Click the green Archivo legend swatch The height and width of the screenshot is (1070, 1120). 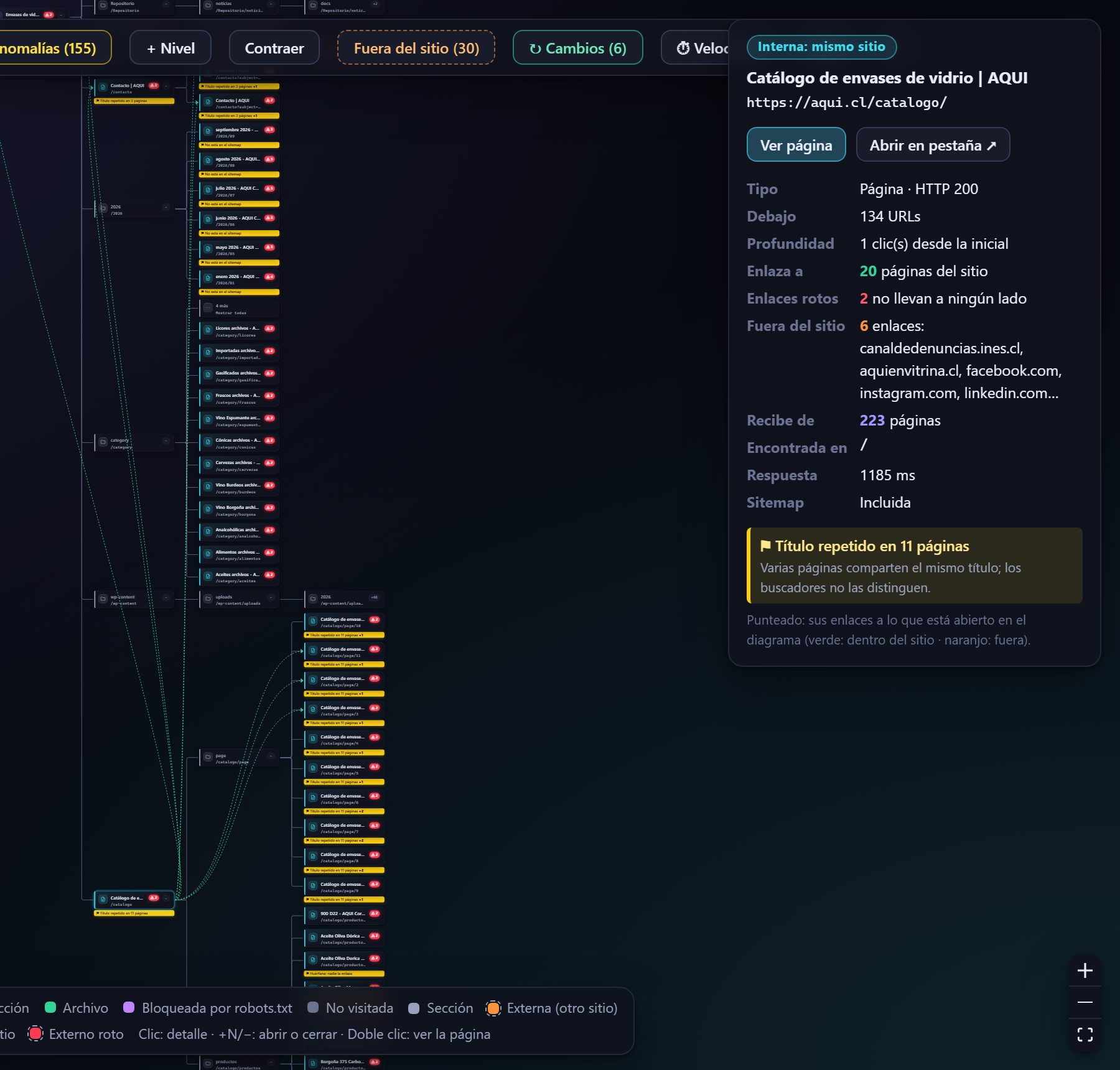pos(50,1007)
